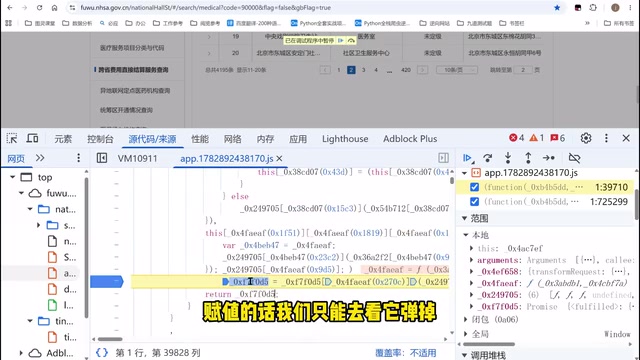Step over next function call
Viewport: 640px width, 360px height.
[487, 158]
